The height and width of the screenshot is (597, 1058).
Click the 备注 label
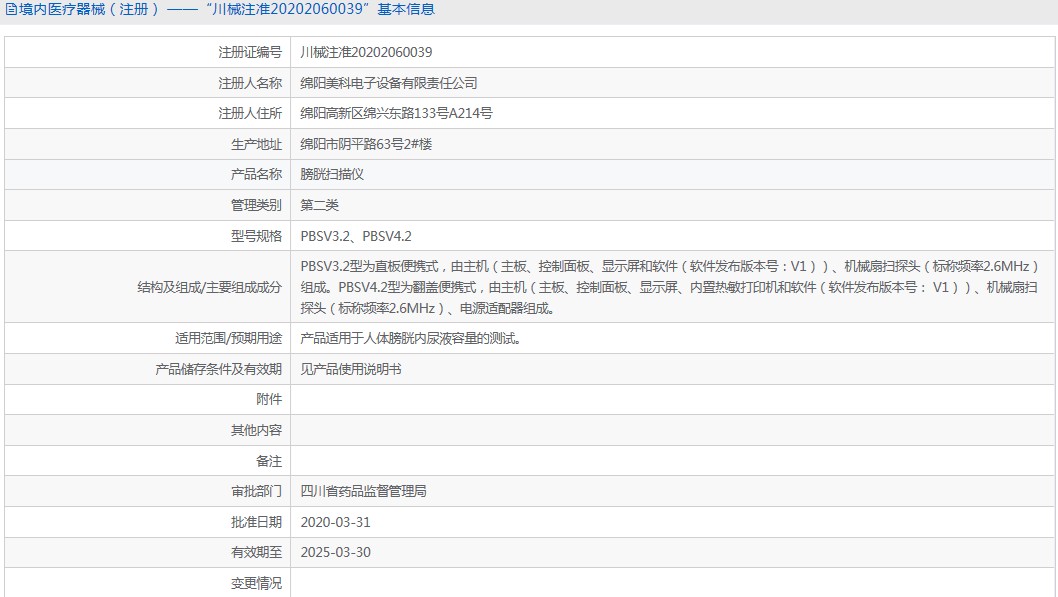[x=269, y=461]
